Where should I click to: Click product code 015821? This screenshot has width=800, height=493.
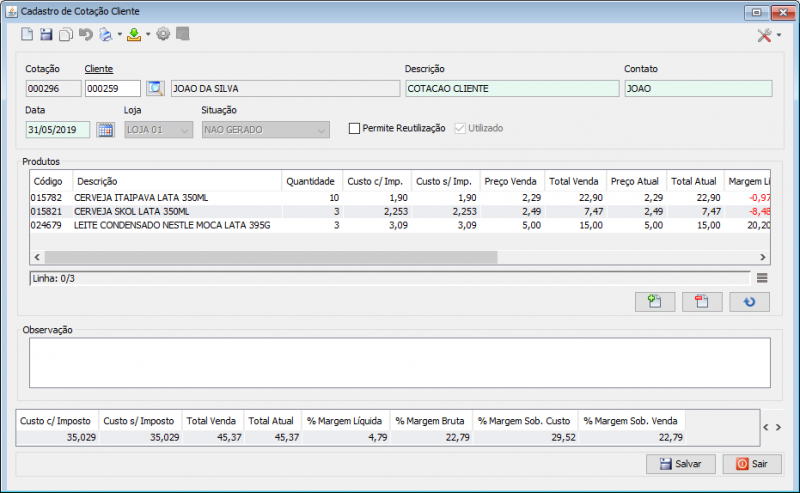tap(46, 211)
